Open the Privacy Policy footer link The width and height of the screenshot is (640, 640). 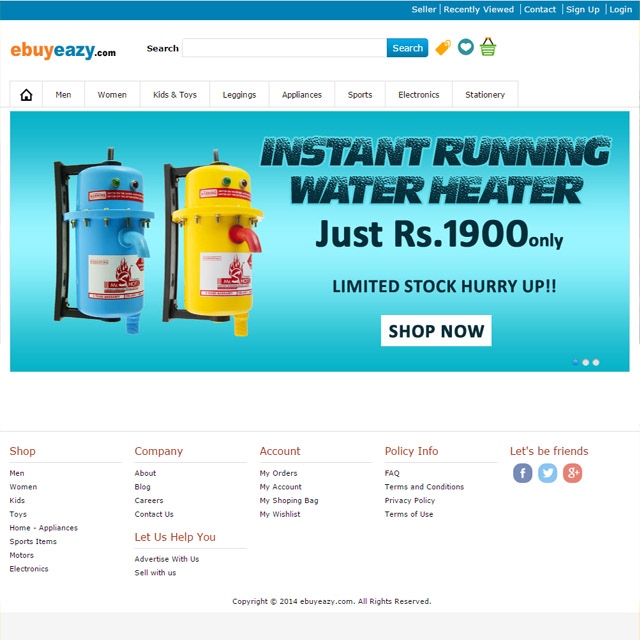[409, 500]
